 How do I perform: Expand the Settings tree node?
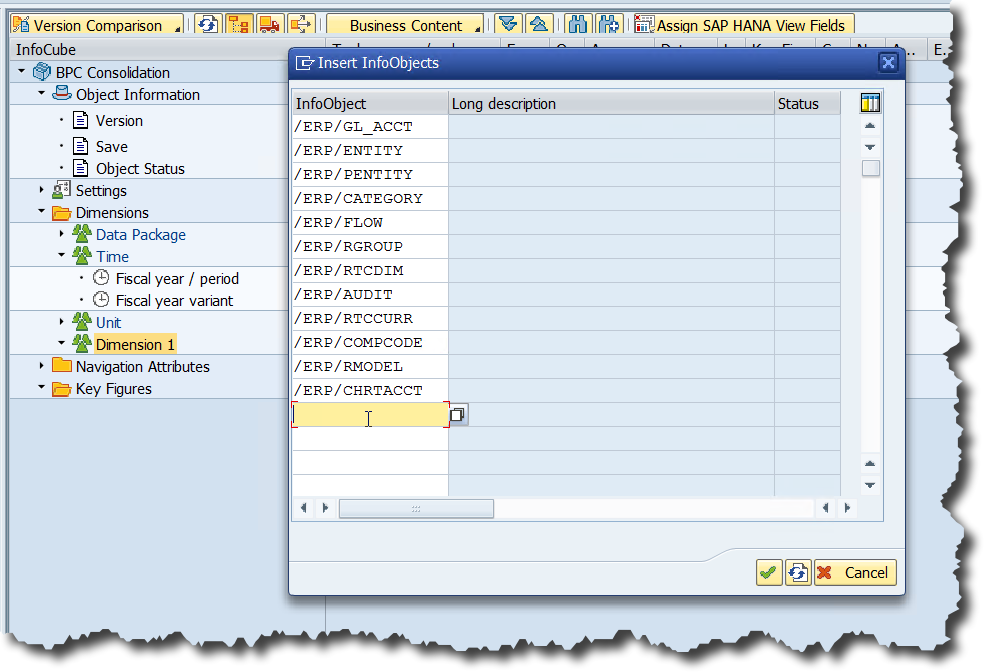click(42, 190)
